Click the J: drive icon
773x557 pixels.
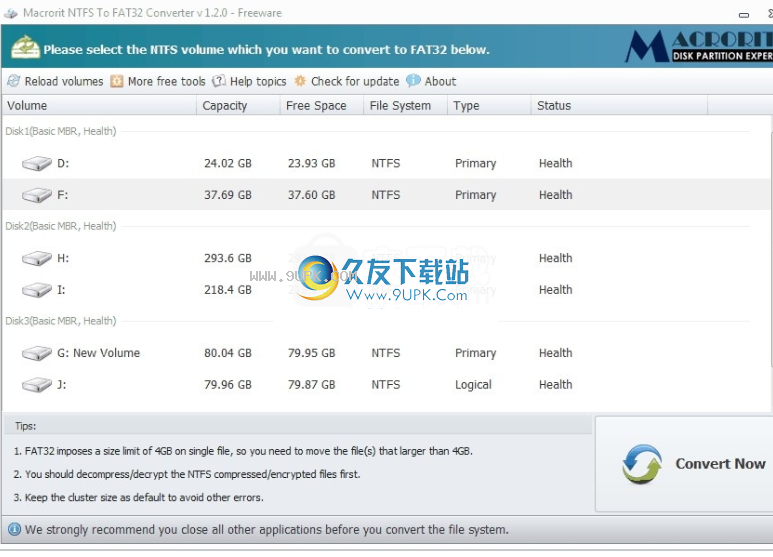coord(37,384)
